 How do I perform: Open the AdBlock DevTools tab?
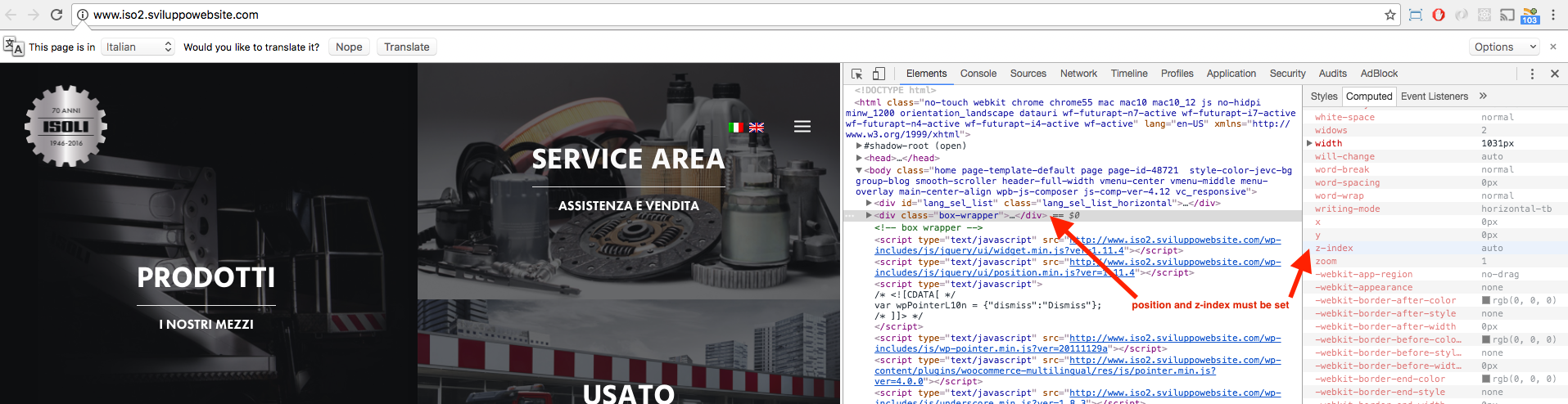coord(1379,74)
